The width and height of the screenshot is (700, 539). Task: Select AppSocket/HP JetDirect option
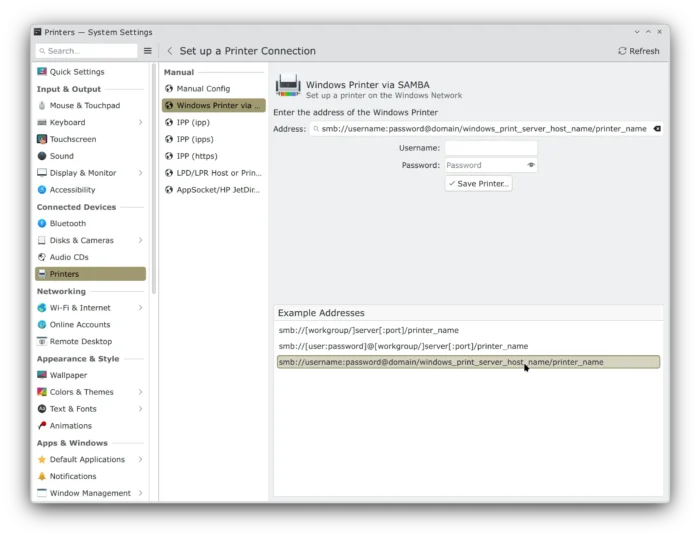coord(213,190)
